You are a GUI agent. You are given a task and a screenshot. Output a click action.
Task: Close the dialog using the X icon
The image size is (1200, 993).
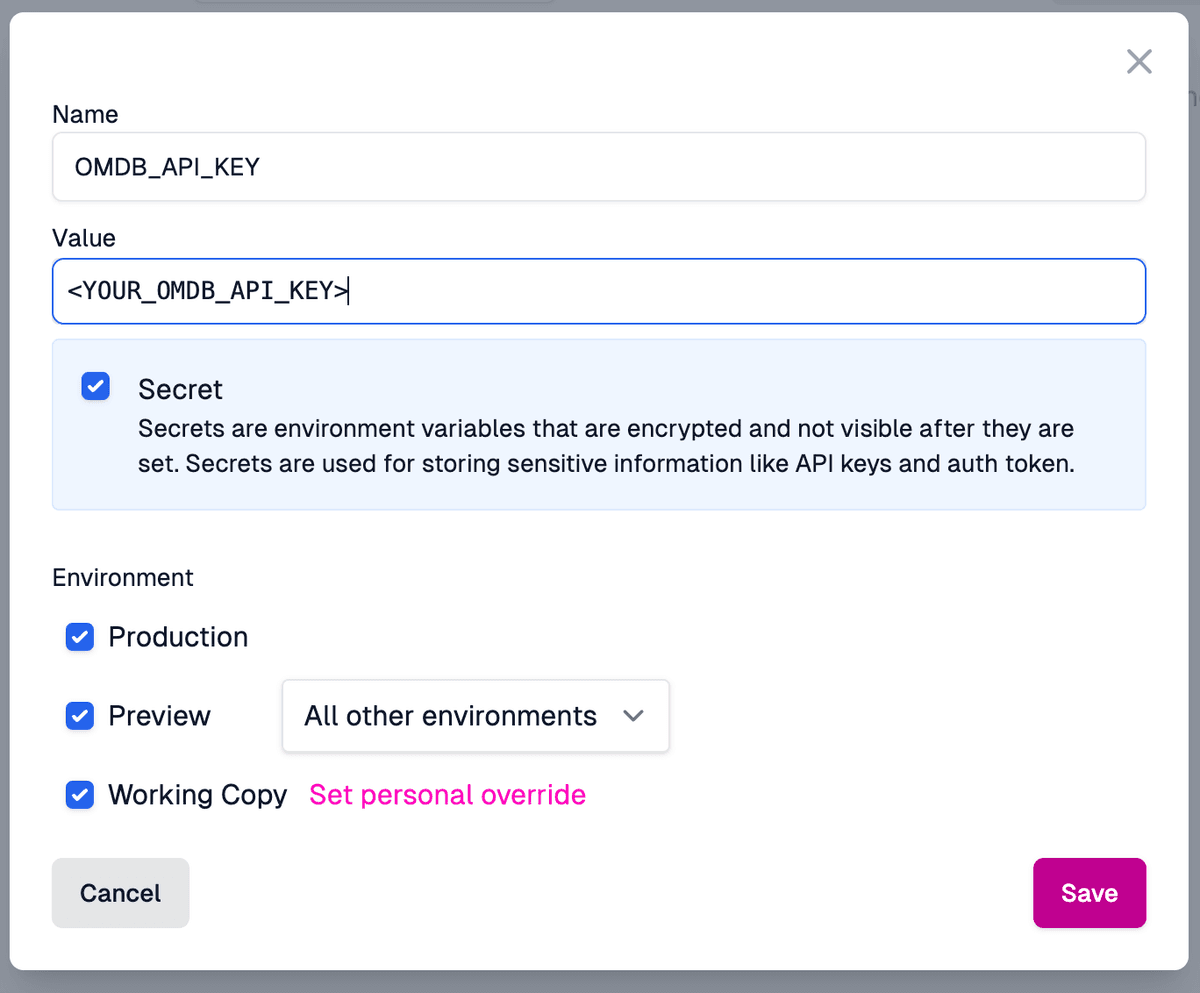[1139, 61]
